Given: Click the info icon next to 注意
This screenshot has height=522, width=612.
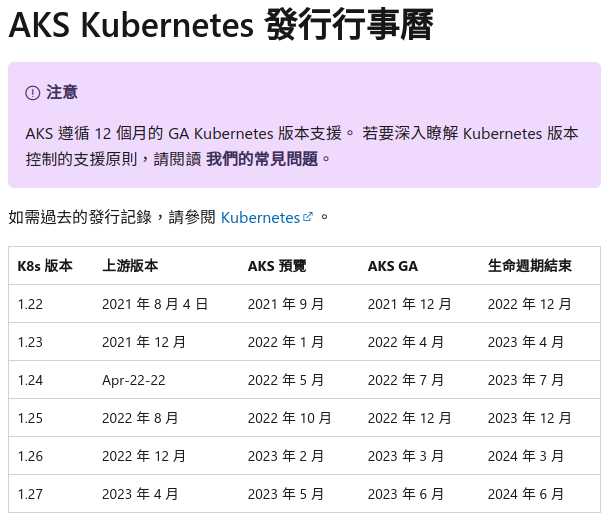Looking at the screenshot, I should pos(32,93).
